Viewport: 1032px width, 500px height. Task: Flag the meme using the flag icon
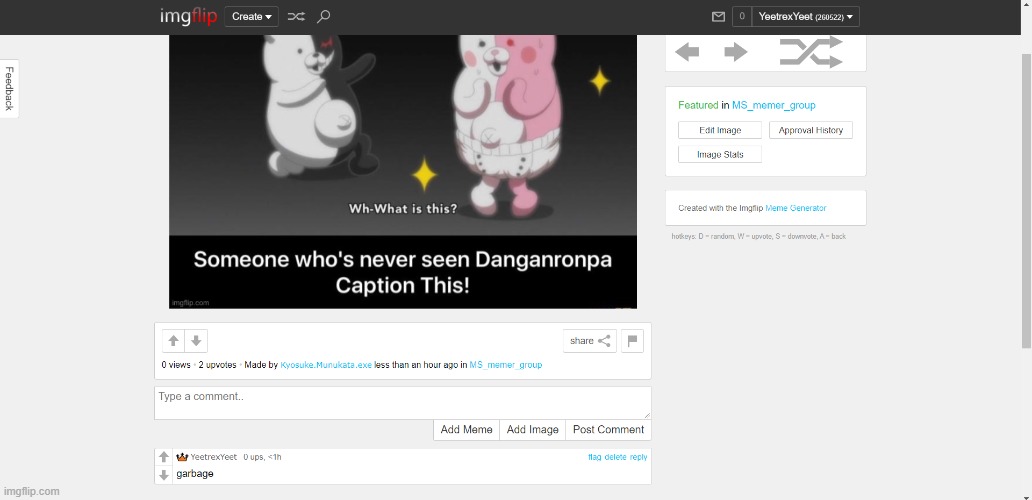pyautogui.click(x=632, y=341)
